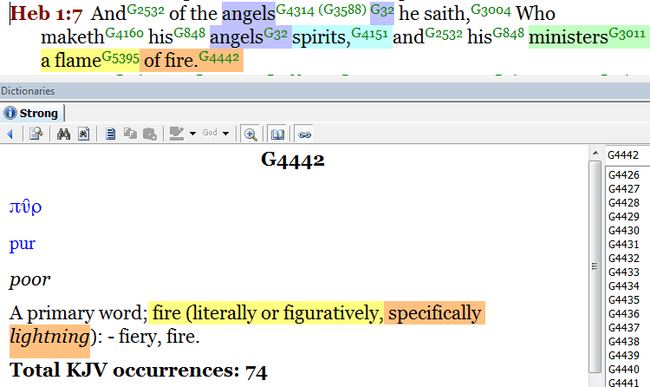The image size is (650, 387).
Task: Open Strong's number G3011 after ministers
Action: pos(627,33)
